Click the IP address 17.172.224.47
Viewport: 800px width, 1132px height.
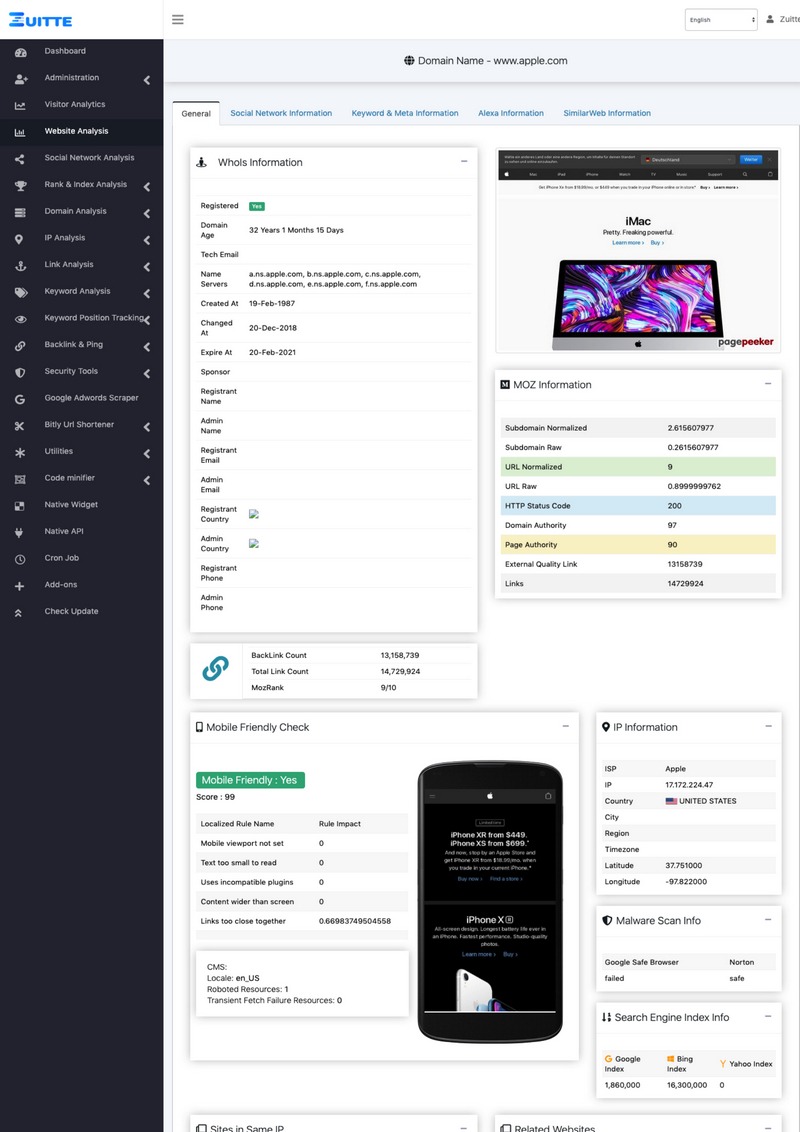pyautogui.click(x=689, y=785)
